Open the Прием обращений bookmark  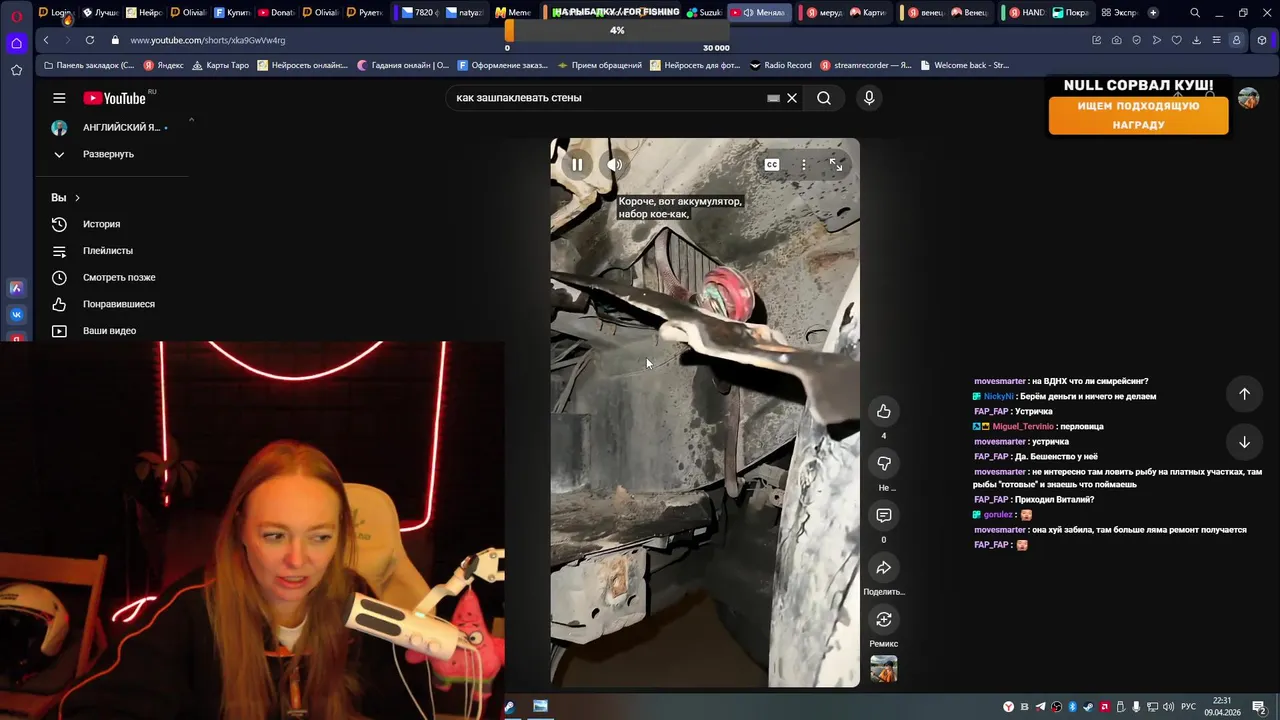pyautogui.click(x=600, y=65)
